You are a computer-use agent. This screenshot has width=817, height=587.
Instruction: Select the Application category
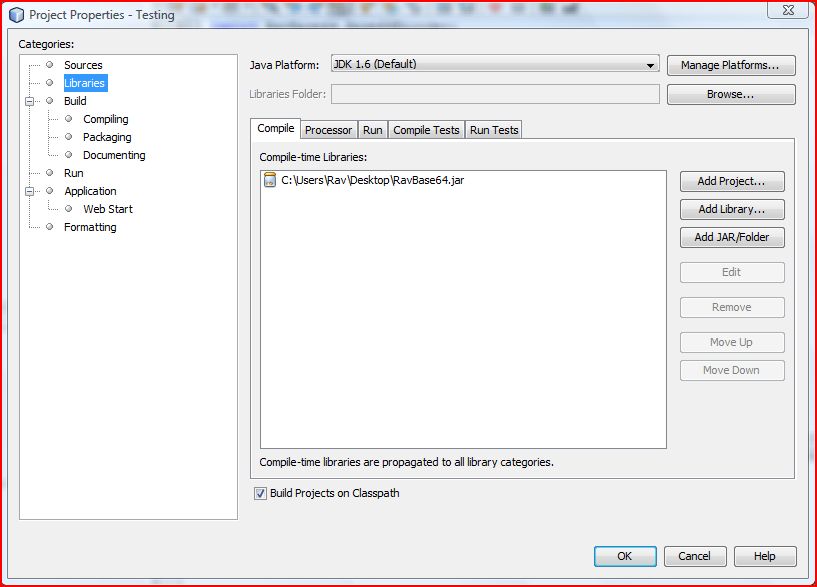[x=90, y=191]
